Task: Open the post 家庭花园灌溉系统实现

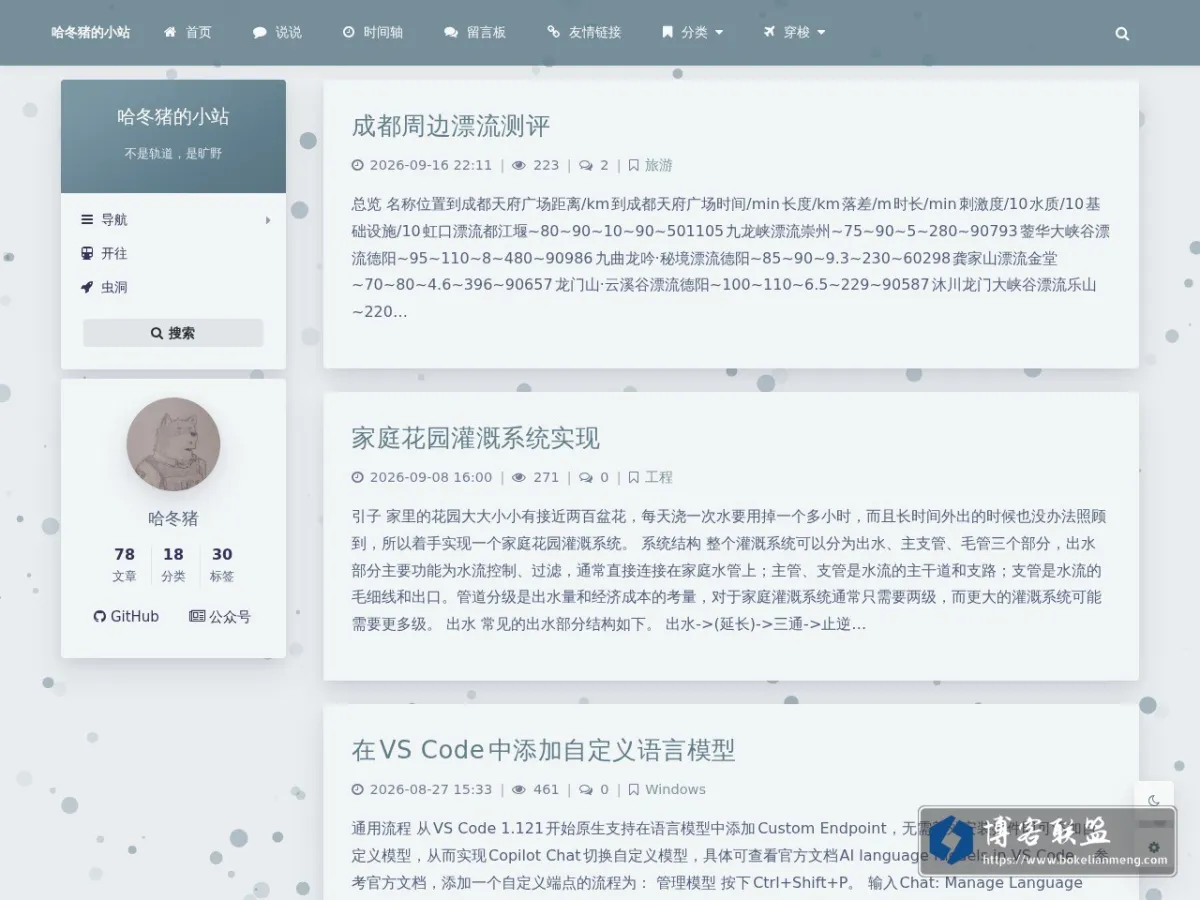Action: pyautogui.click(x=475, y=438)
